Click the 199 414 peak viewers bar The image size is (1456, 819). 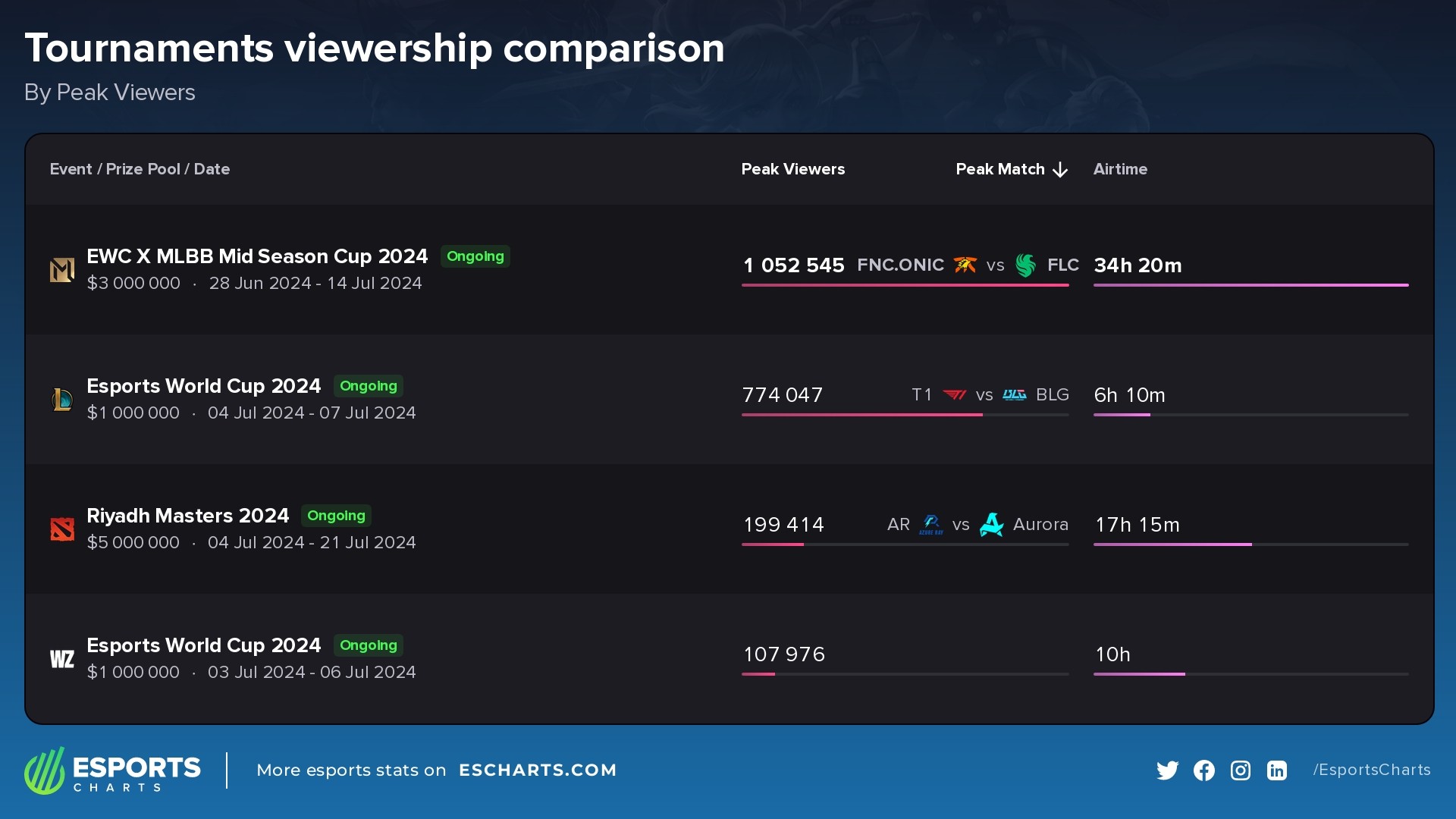tap(905, 544)
